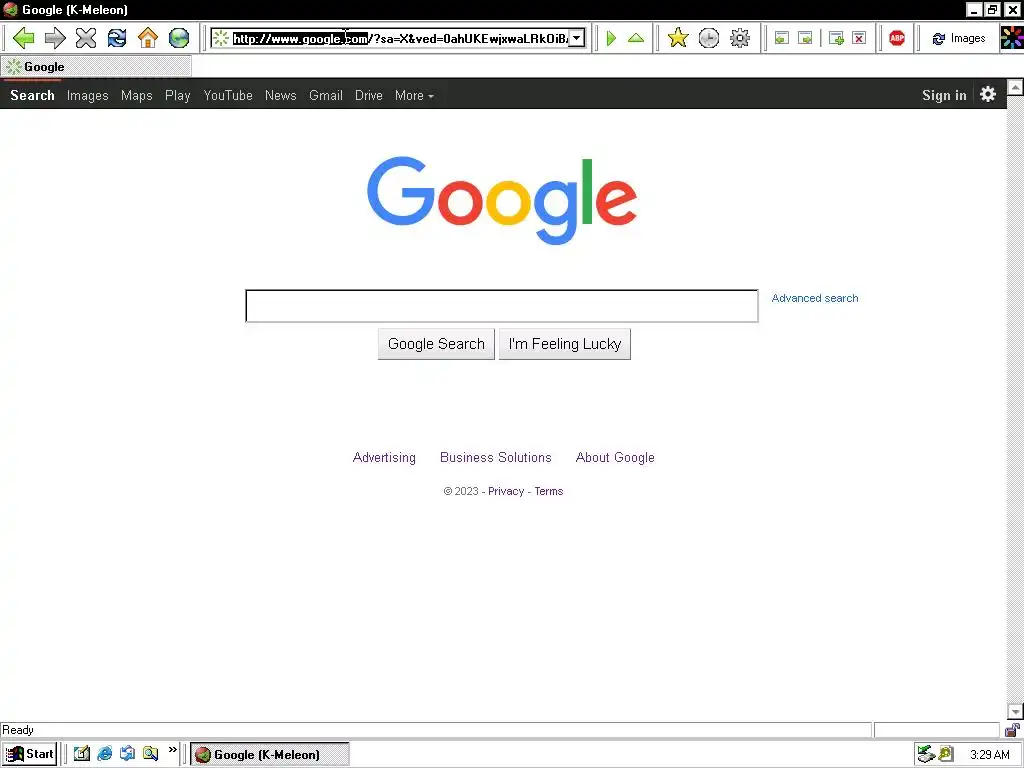Click the second system tray icon

point(946,754)
